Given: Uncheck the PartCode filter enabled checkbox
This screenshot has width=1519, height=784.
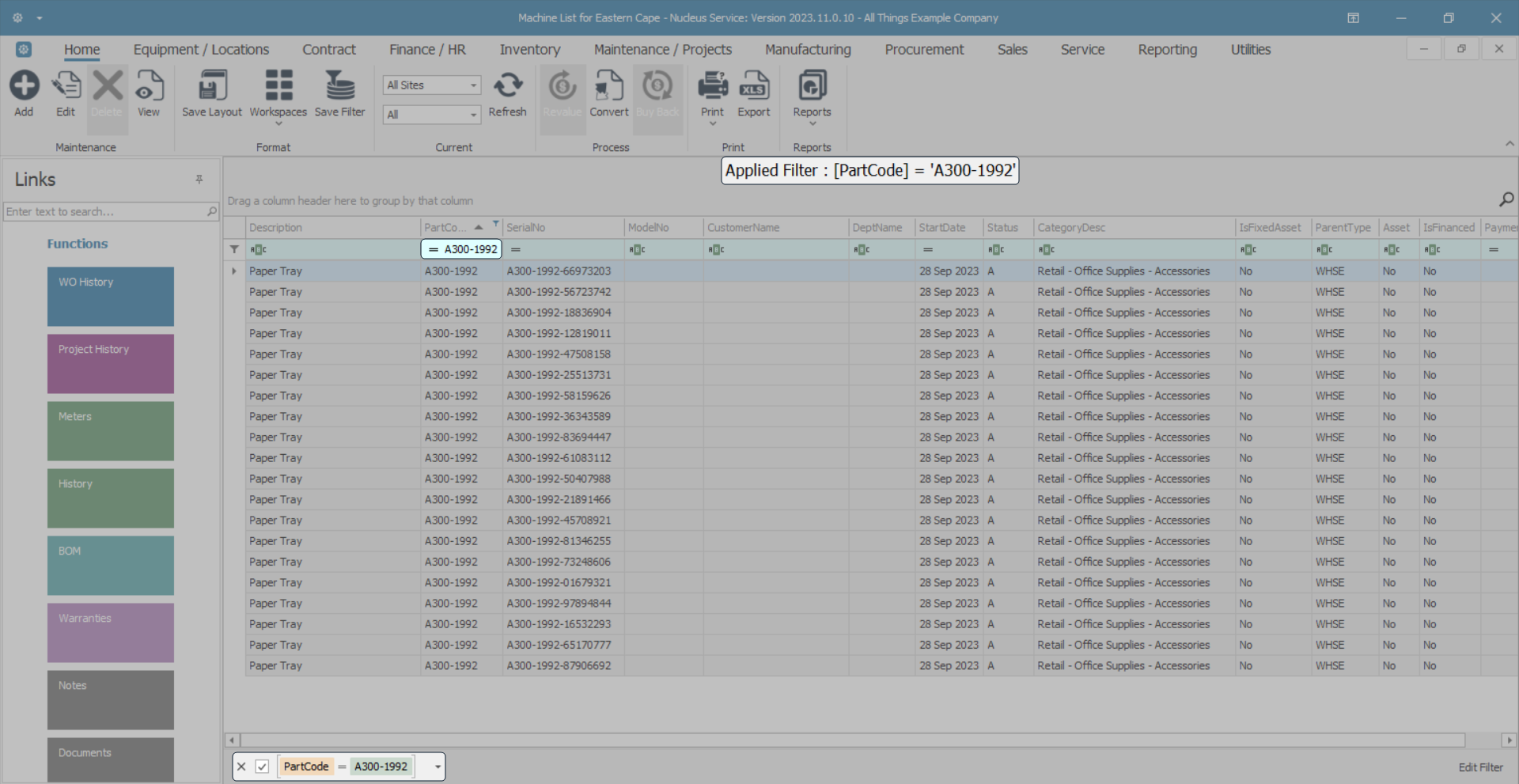Looking at the screenshot, I should 263,767.
